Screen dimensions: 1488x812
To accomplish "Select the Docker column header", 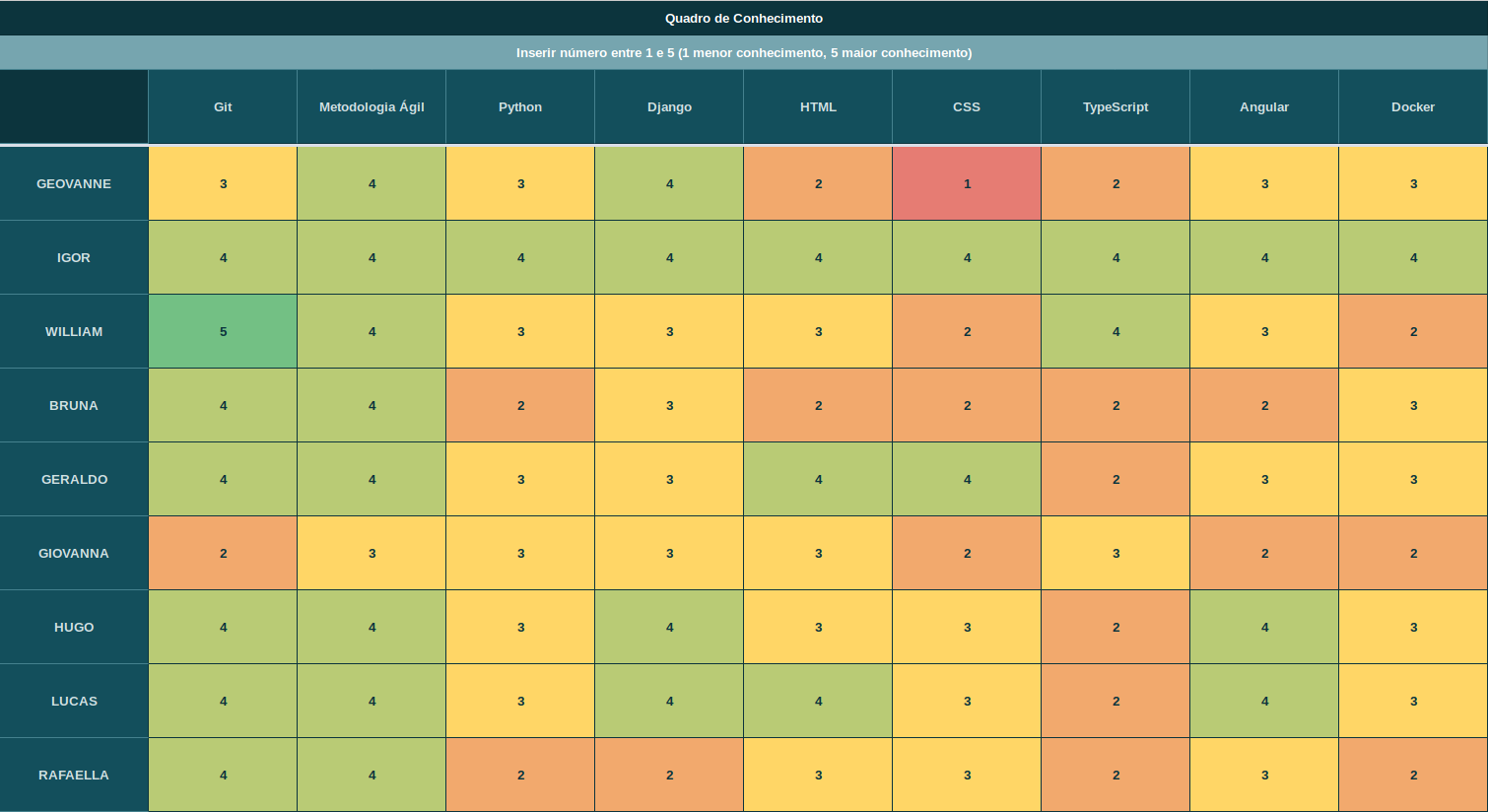I will (x=1413, y=107).
